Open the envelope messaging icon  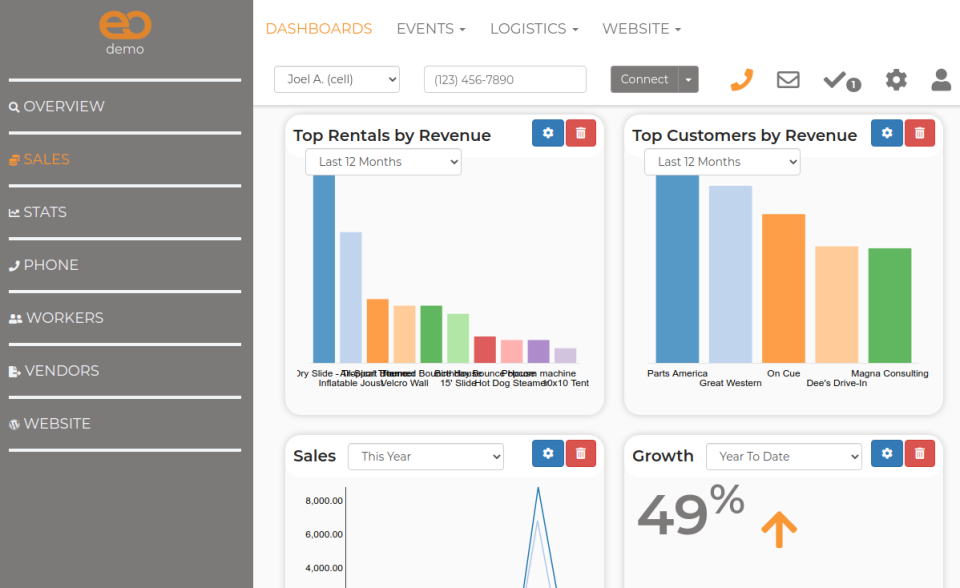(x=788, y=79)
